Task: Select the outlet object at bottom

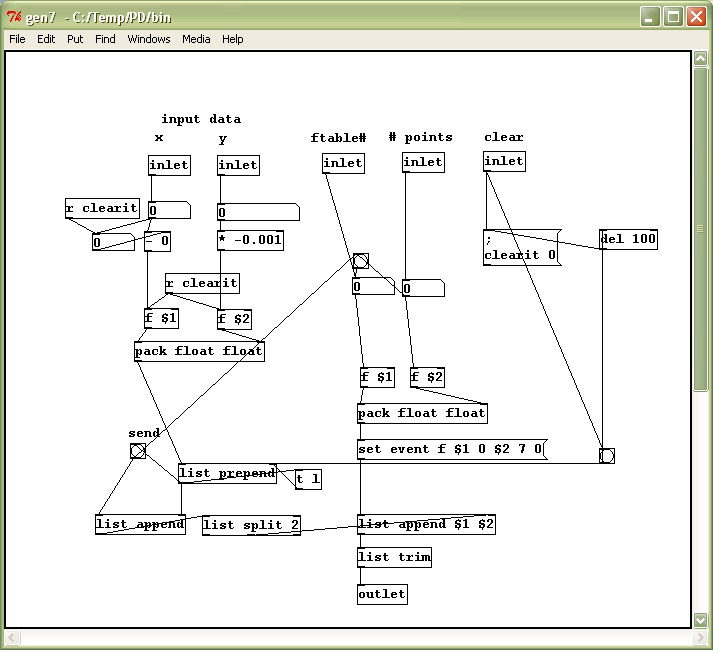Action: [382, 595]
